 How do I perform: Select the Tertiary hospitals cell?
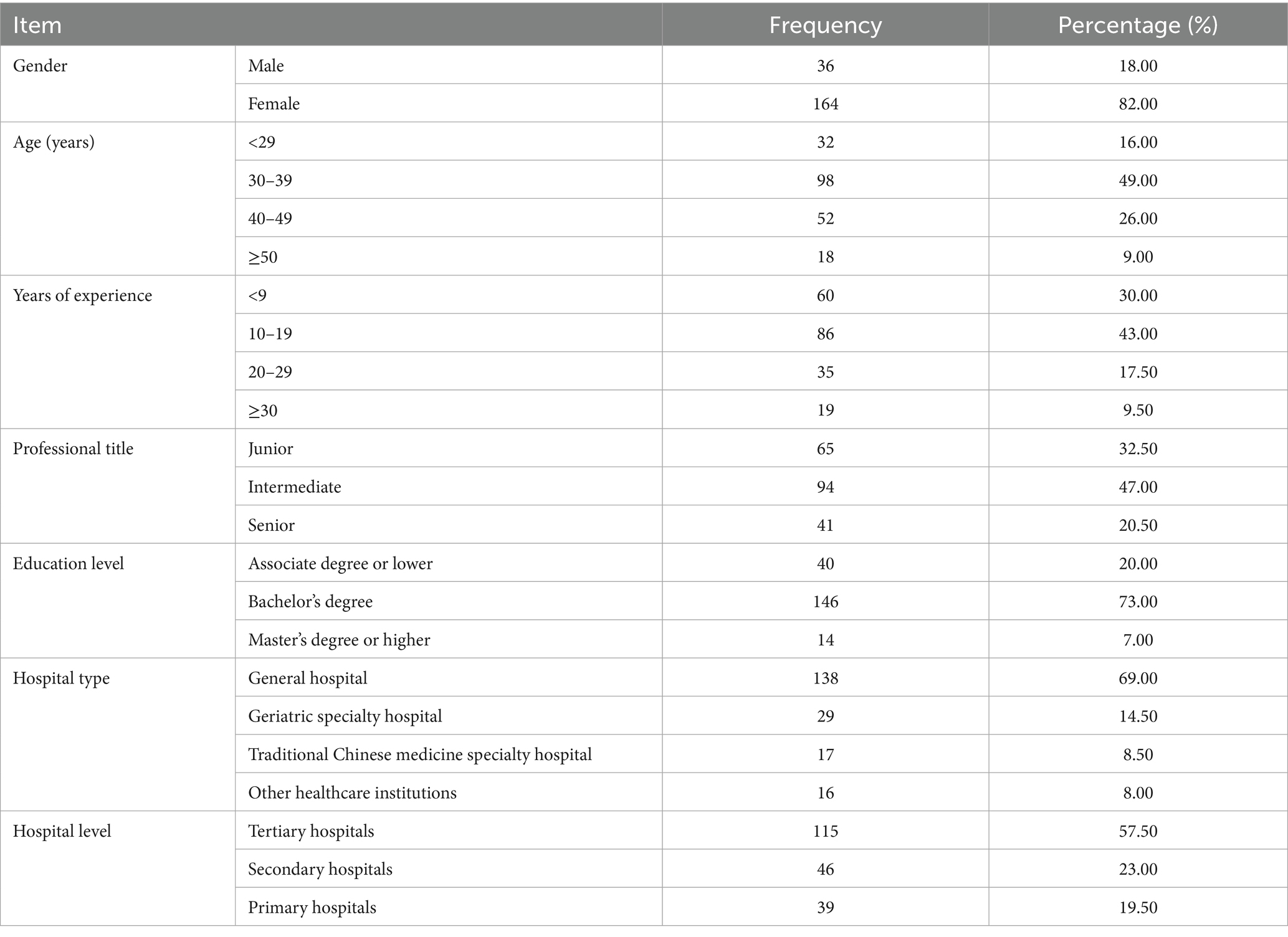point(311,831)
